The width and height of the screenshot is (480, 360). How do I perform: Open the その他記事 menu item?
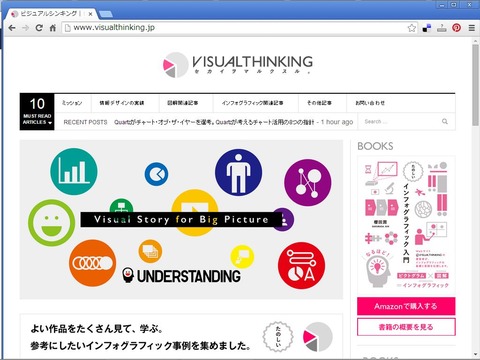pos(319,103)
